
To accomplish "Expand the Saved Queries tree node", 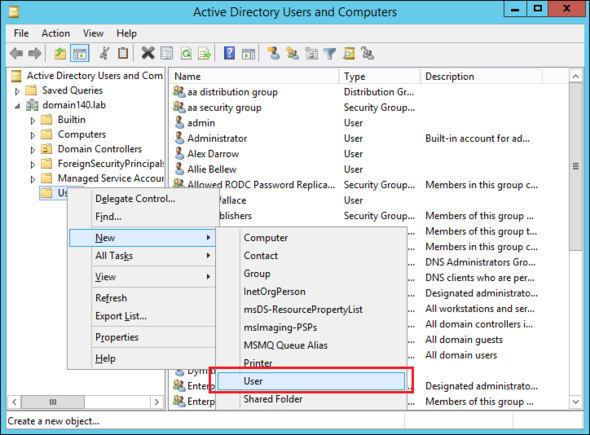I will pos(17,91).
